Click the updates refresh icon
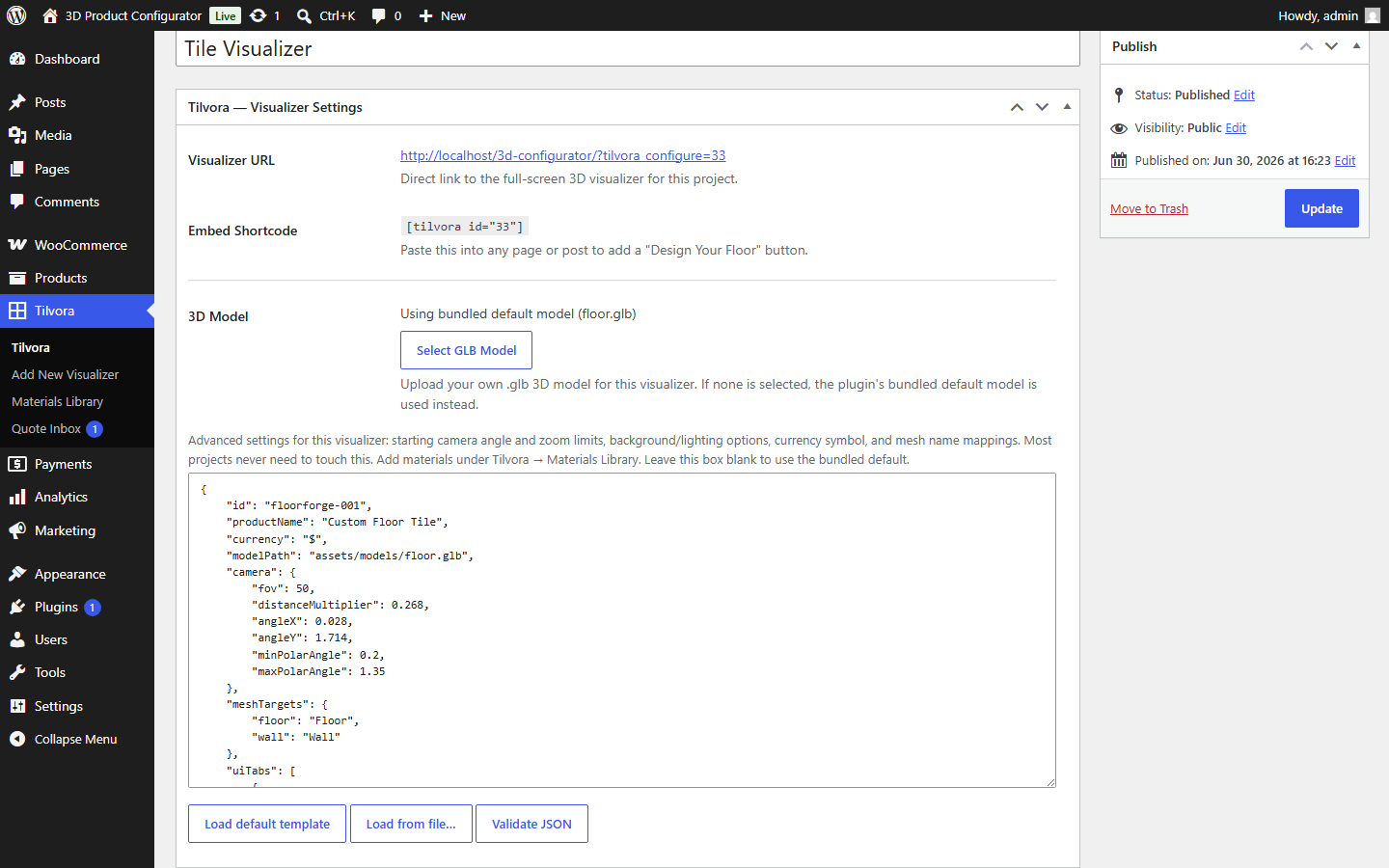This screenshot has height=868, width=1389. pyautogui.click(x=258, y=15)
